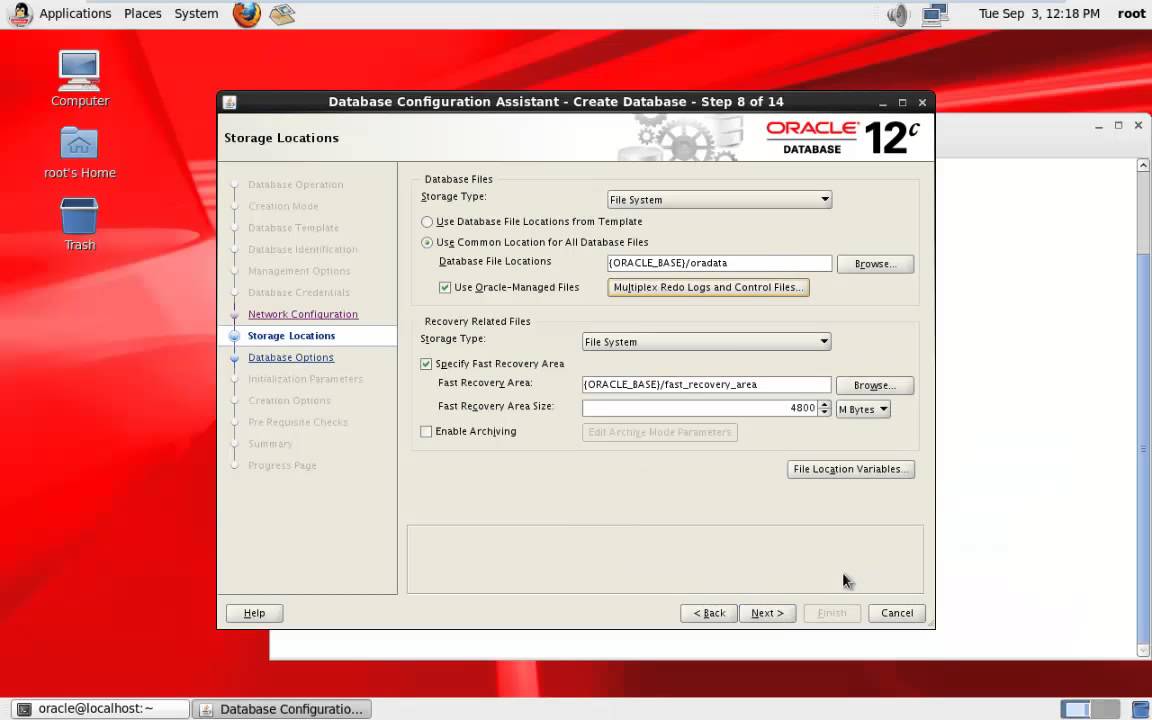
Task: Click Initialization Parameters step label
Action: tap(305, 379)
